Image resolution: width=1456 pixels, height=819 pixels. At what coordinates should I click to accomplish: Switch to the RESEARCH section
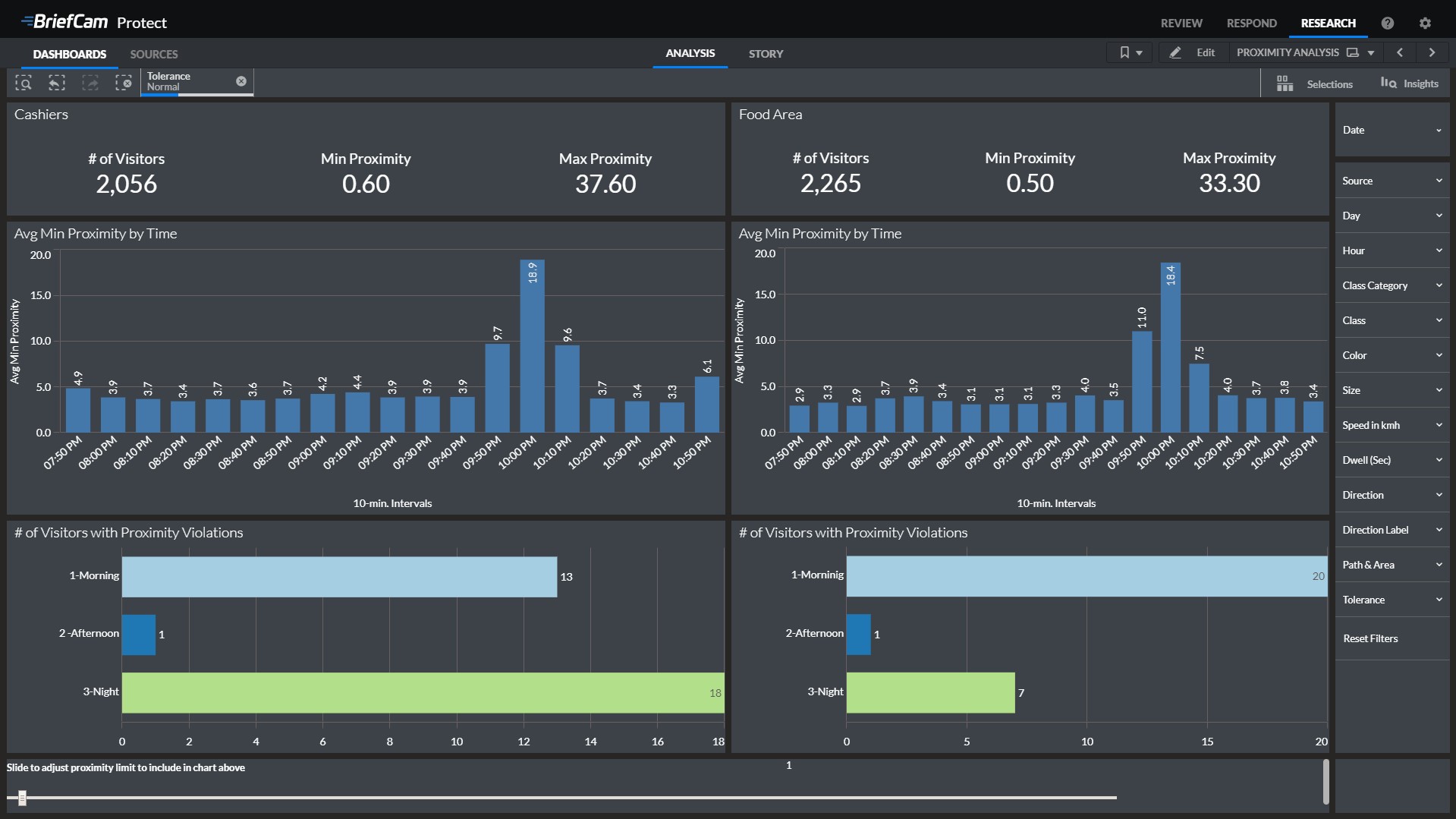[1329, 23]
